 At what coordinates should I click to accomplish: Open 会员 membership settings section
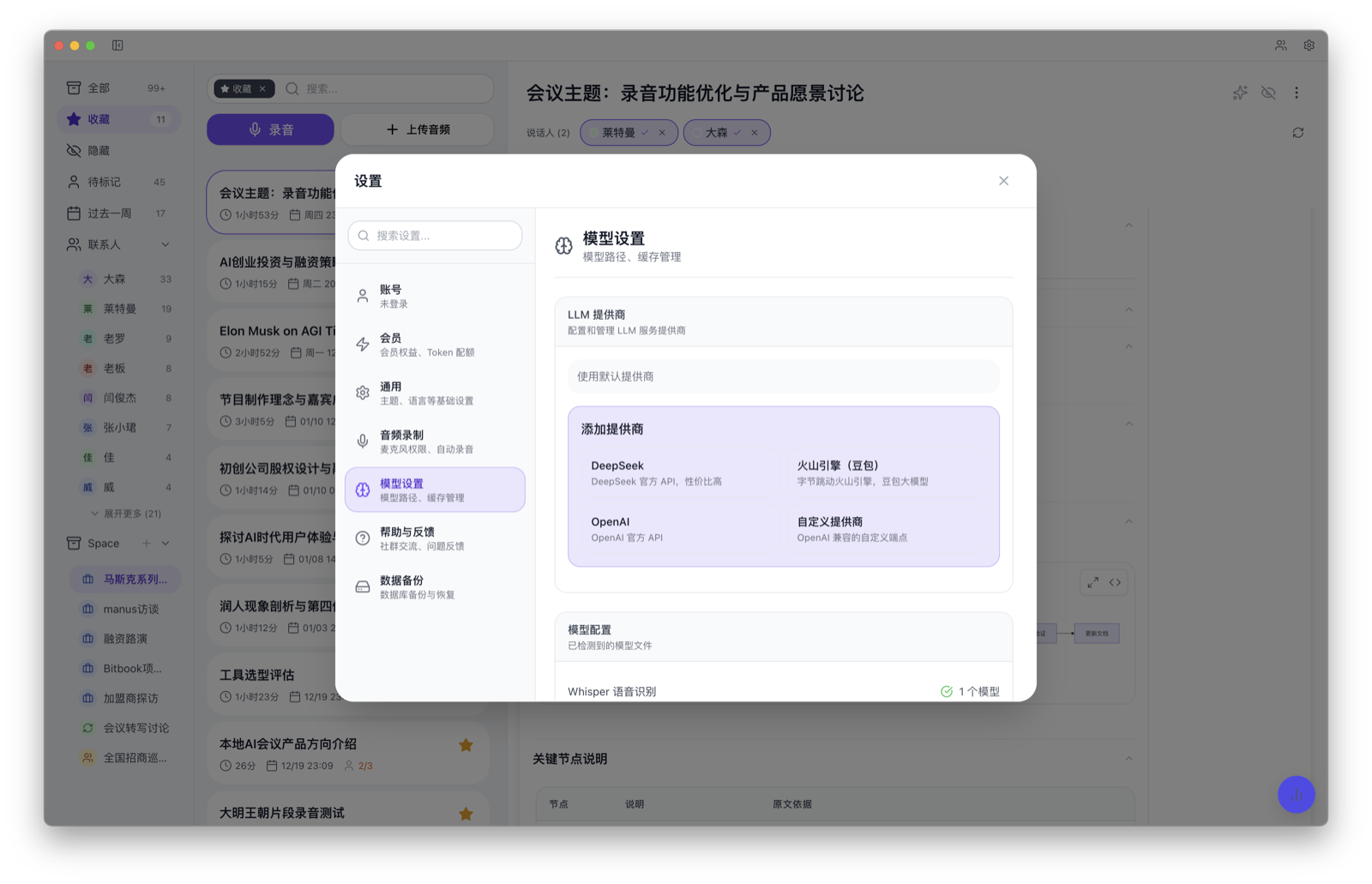[x=435, y=345]
